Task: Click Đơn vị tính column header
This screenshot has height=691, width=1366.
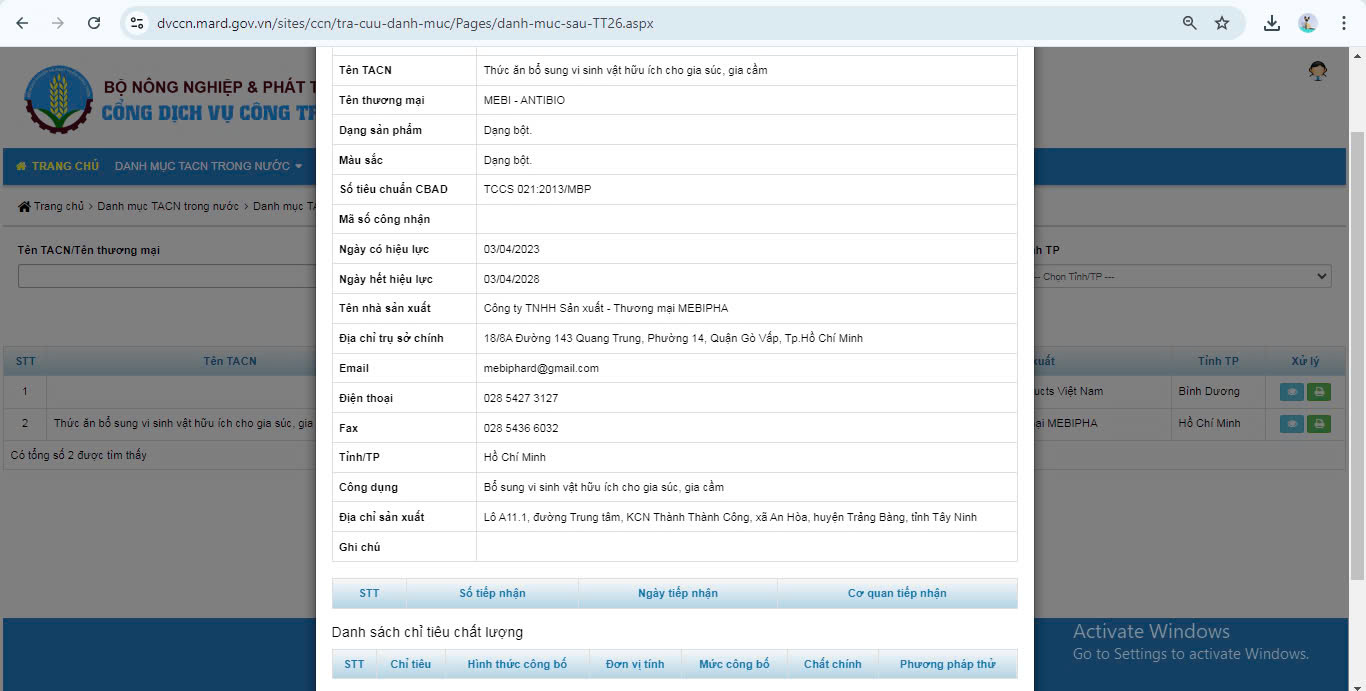Action: [x=635, y=664]
